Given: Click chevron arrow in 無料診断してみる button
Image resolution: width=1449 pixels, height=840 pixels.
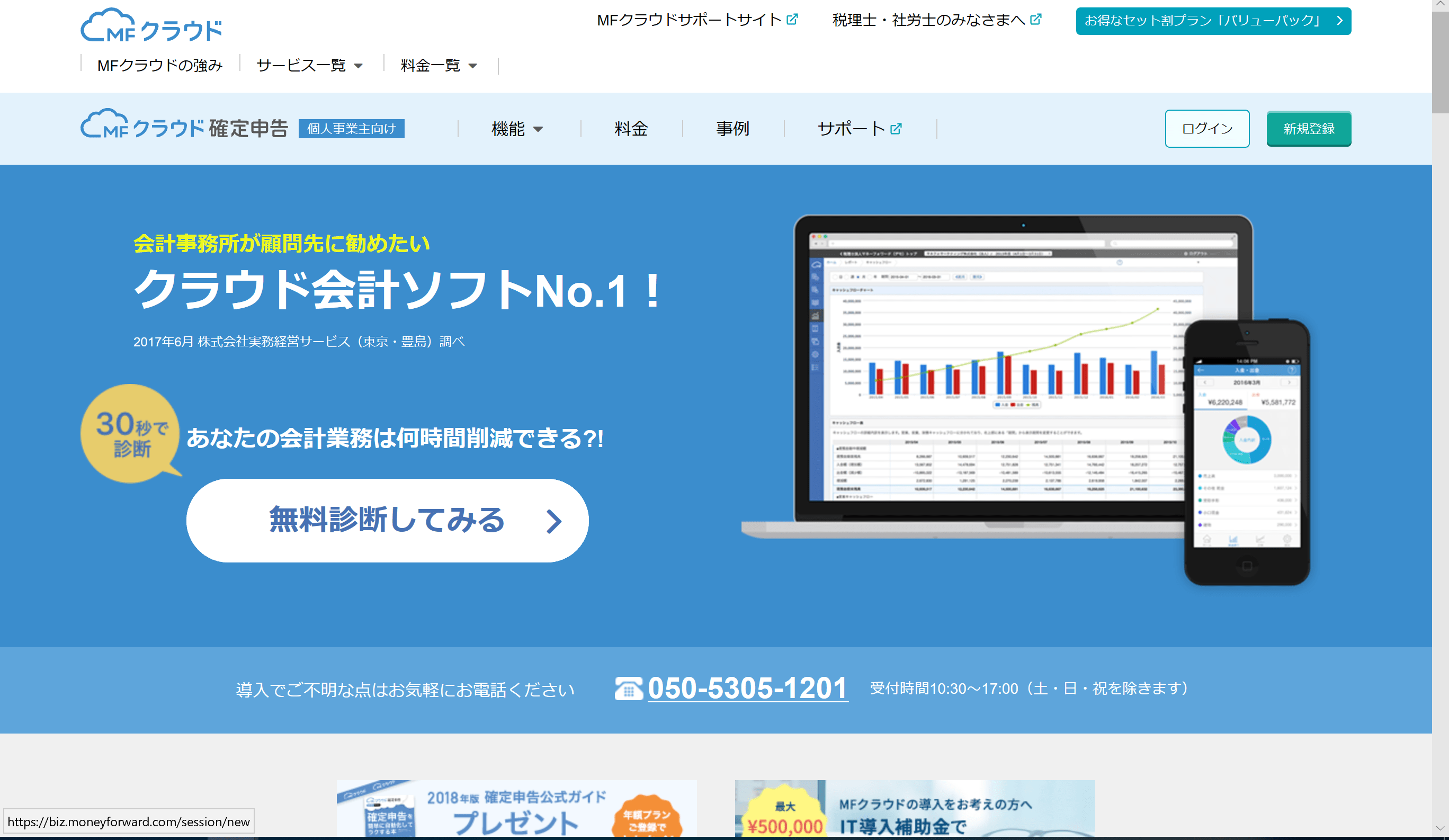Looking at the screenshot, I should (x=553, y=522).
